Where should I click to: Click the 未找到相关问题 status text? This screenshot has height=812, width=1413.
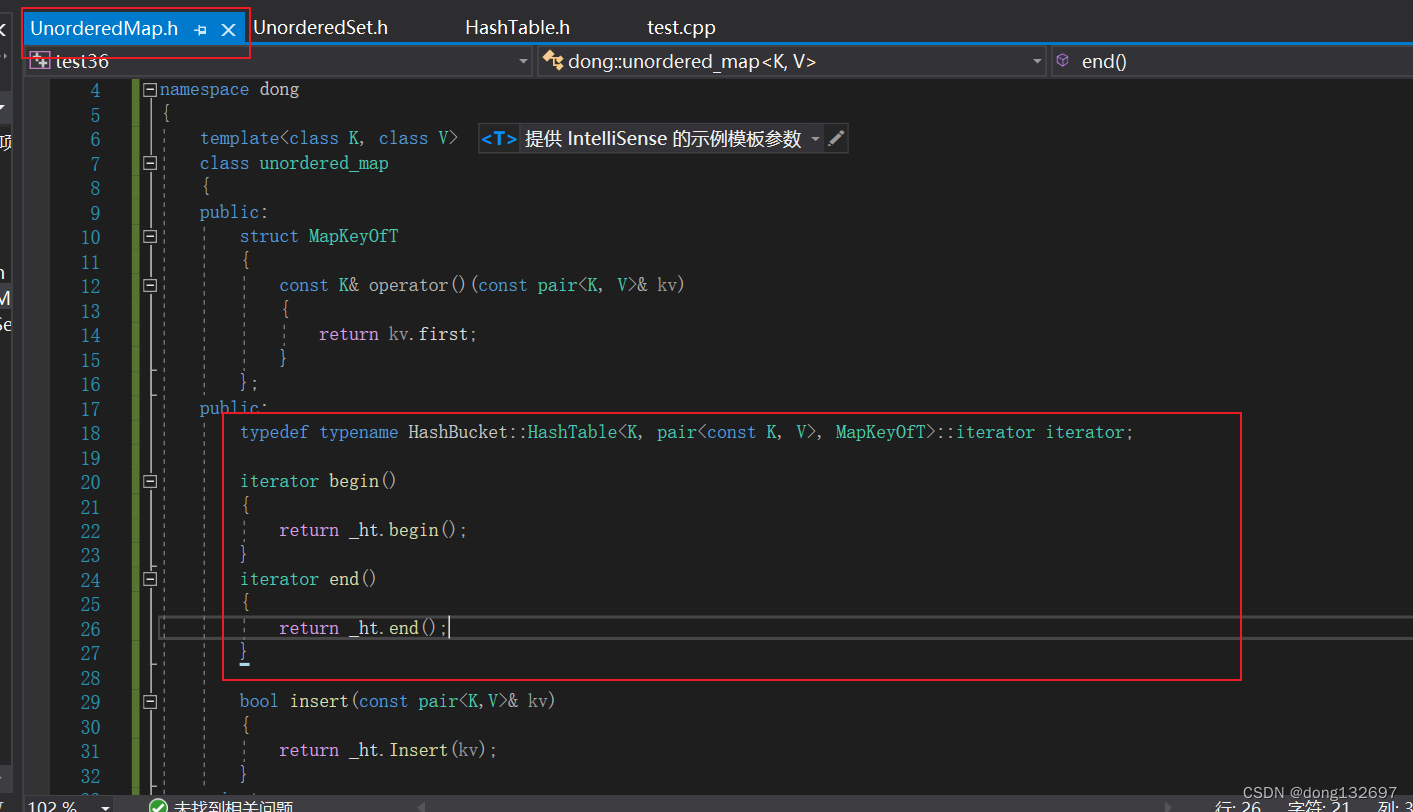(x=234, y=805)
